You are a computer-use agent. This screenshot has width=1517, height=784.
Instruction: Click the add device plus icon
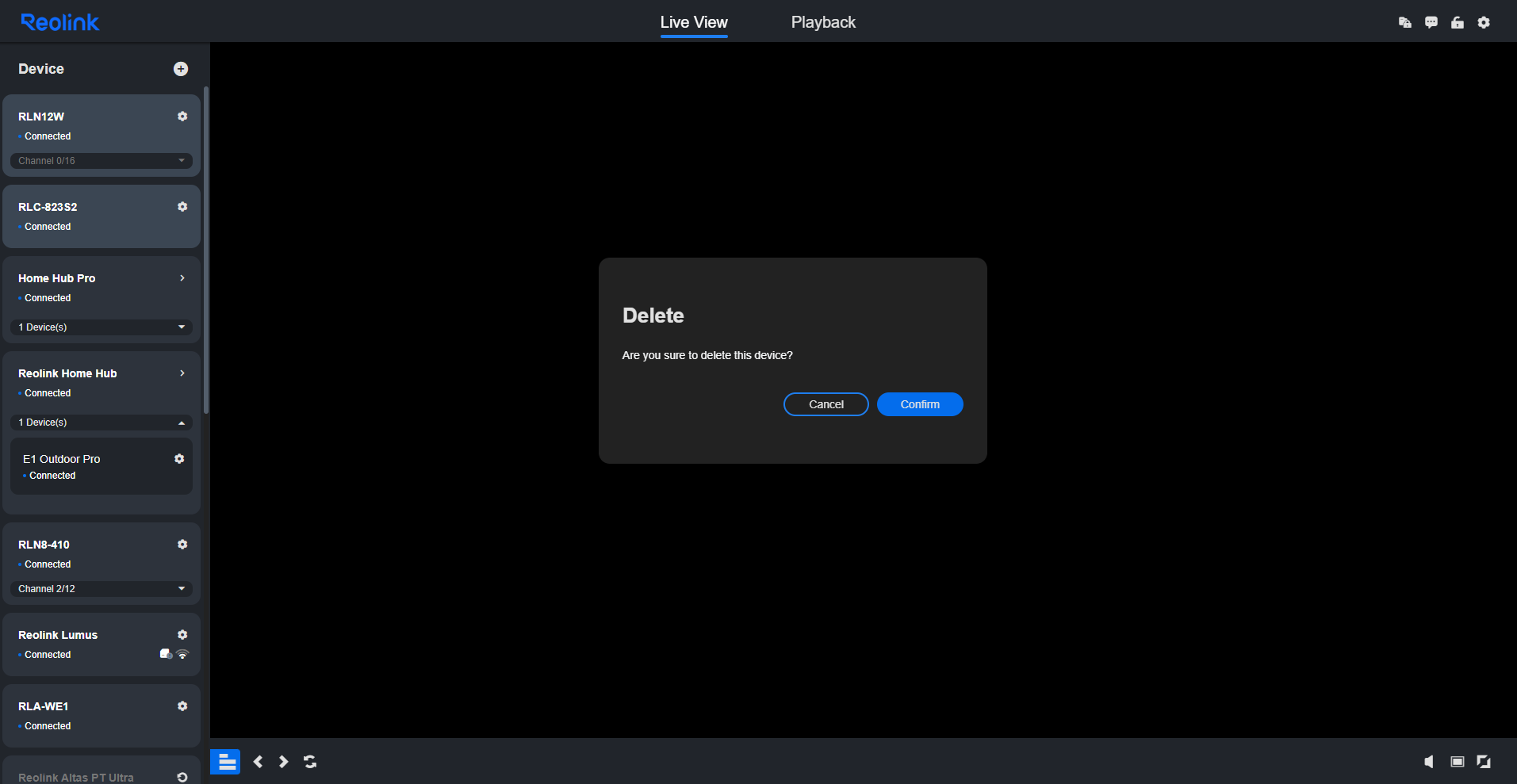[181, 69]
